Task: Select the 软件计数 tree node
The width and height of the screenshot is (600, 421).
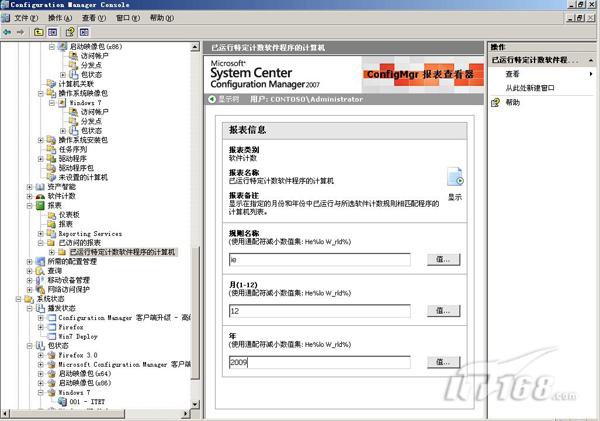Action: tap(61, 196)
